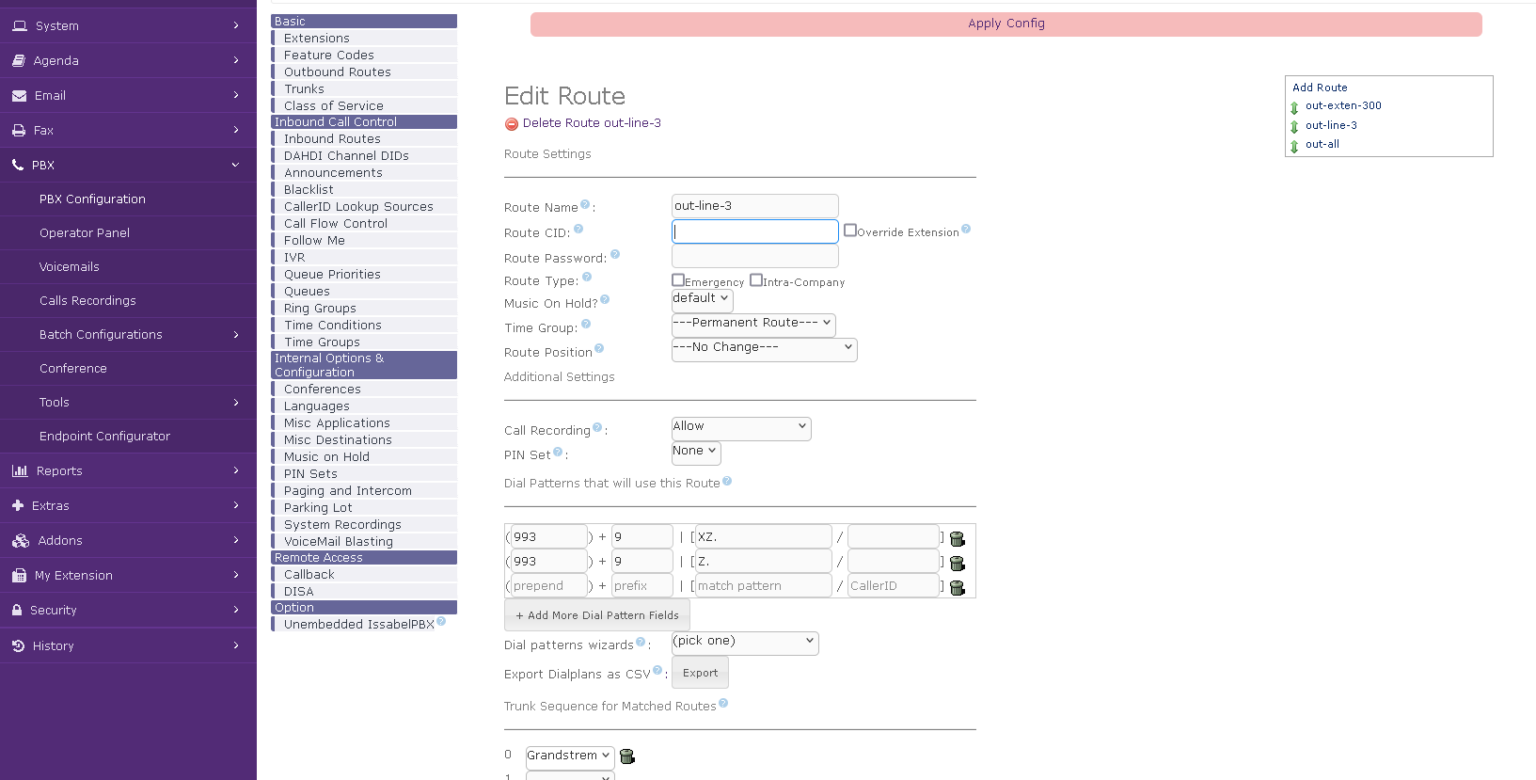Select Operator Panel in the sidebar
1536x780 pixels.
point(84,233)
